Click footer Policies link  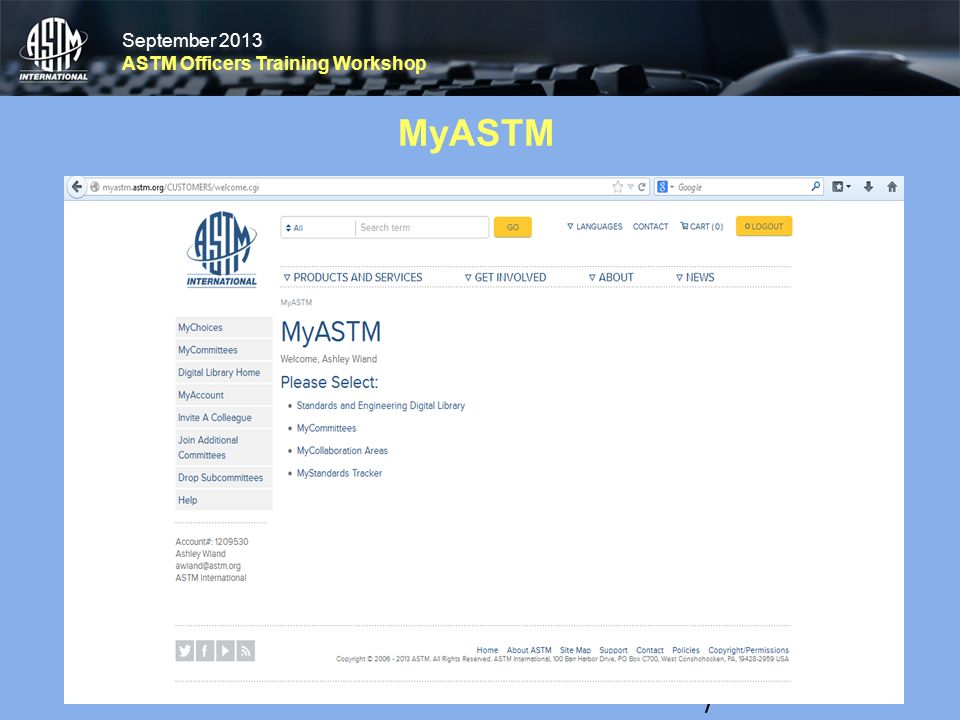[x=686, y=650]
